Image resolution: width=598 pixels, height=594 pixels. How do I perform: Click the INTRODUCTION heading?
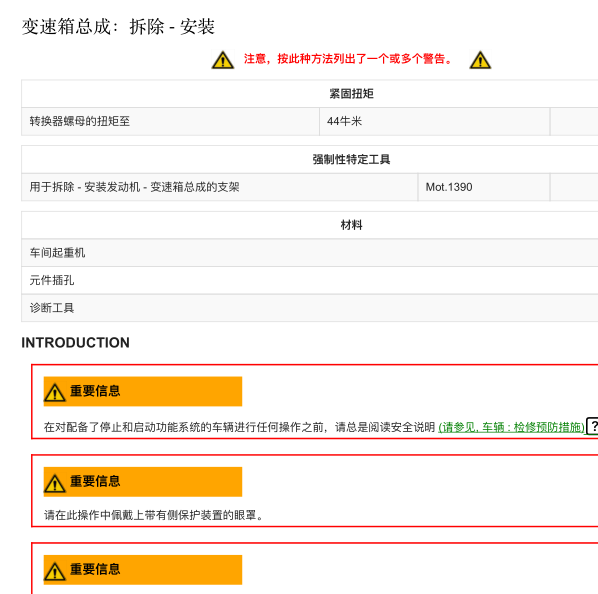coord(76,342)
